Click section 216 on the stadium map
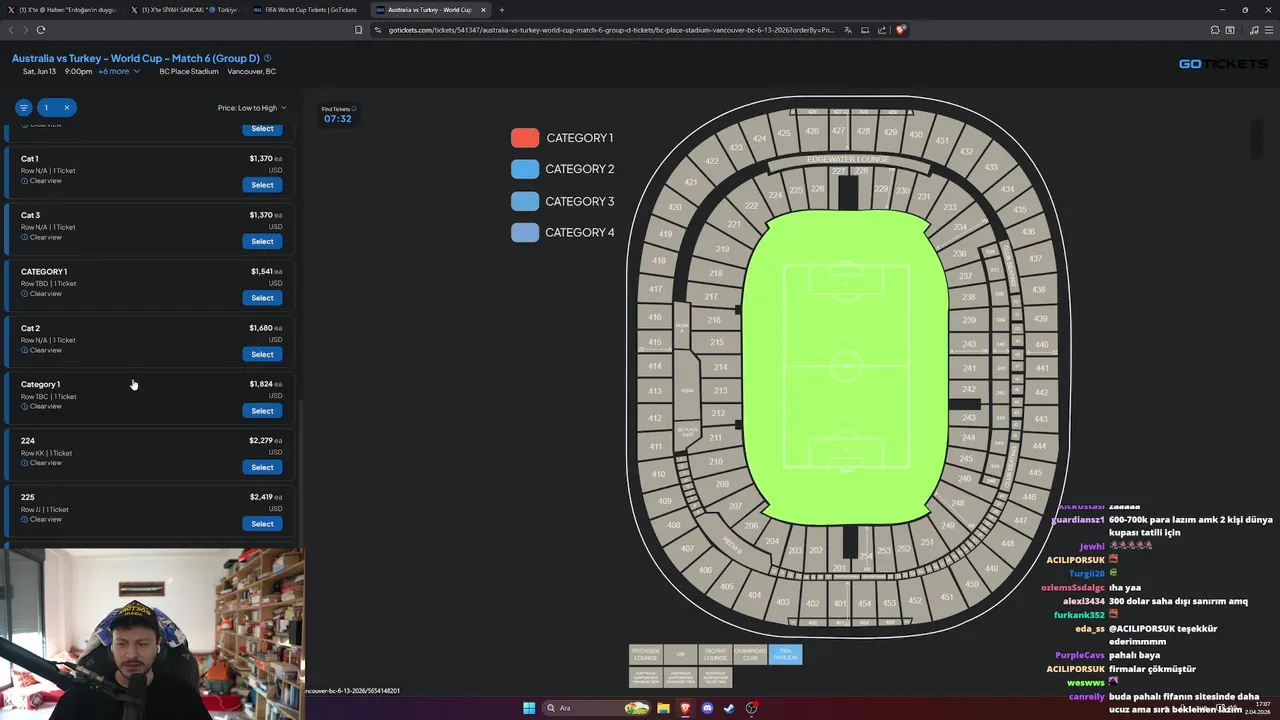Viewport: 1280px width, 720px height. pyautogui.click(x=714, y=320)
